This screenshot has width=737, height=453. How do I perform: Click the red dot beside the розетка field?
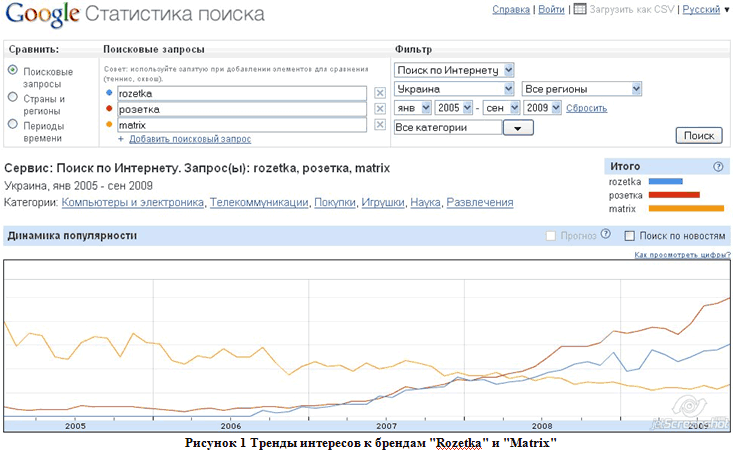pos(109,109)
